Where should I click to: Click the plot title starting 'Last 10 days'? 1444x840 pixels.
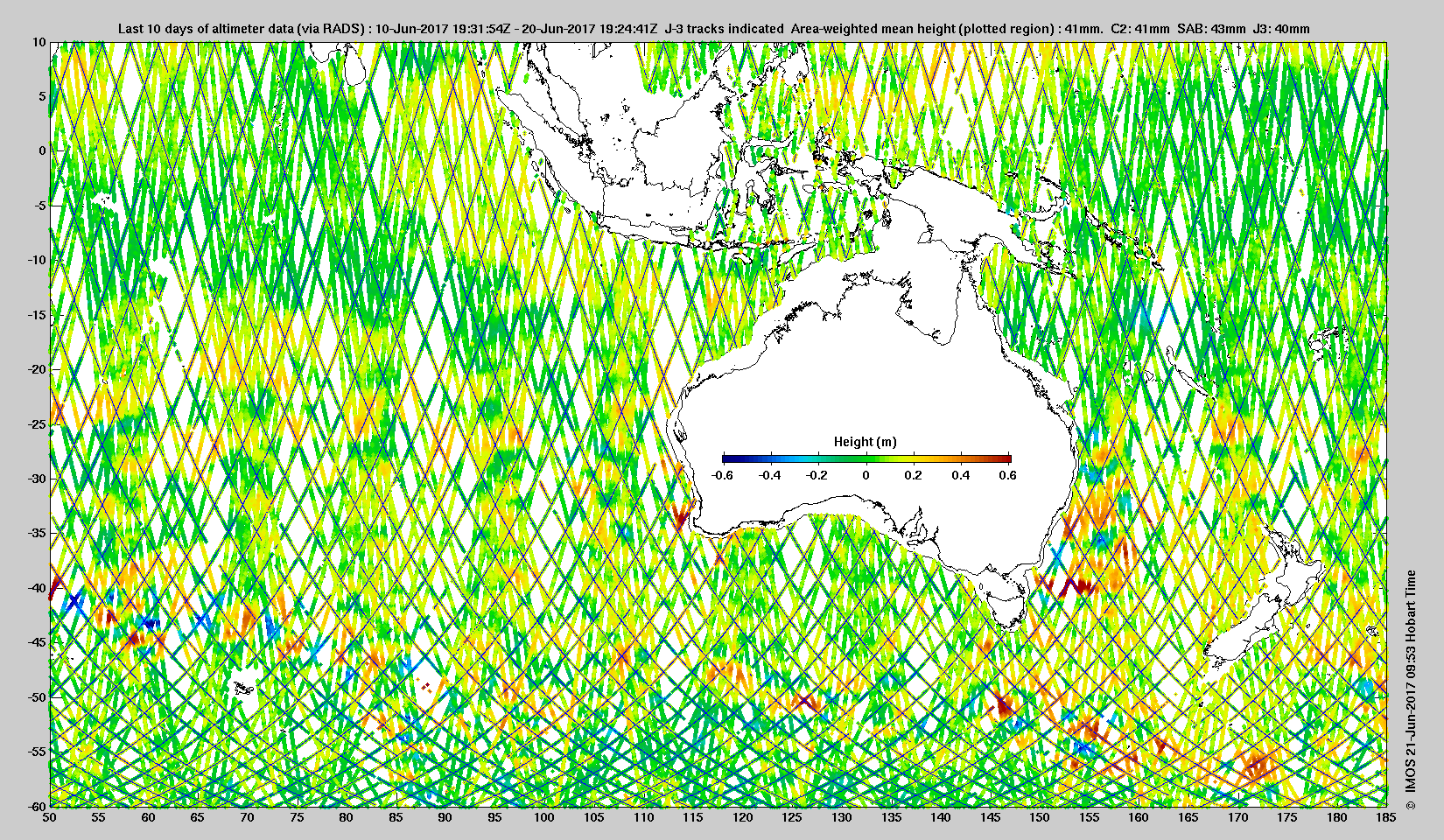[714, 29]
